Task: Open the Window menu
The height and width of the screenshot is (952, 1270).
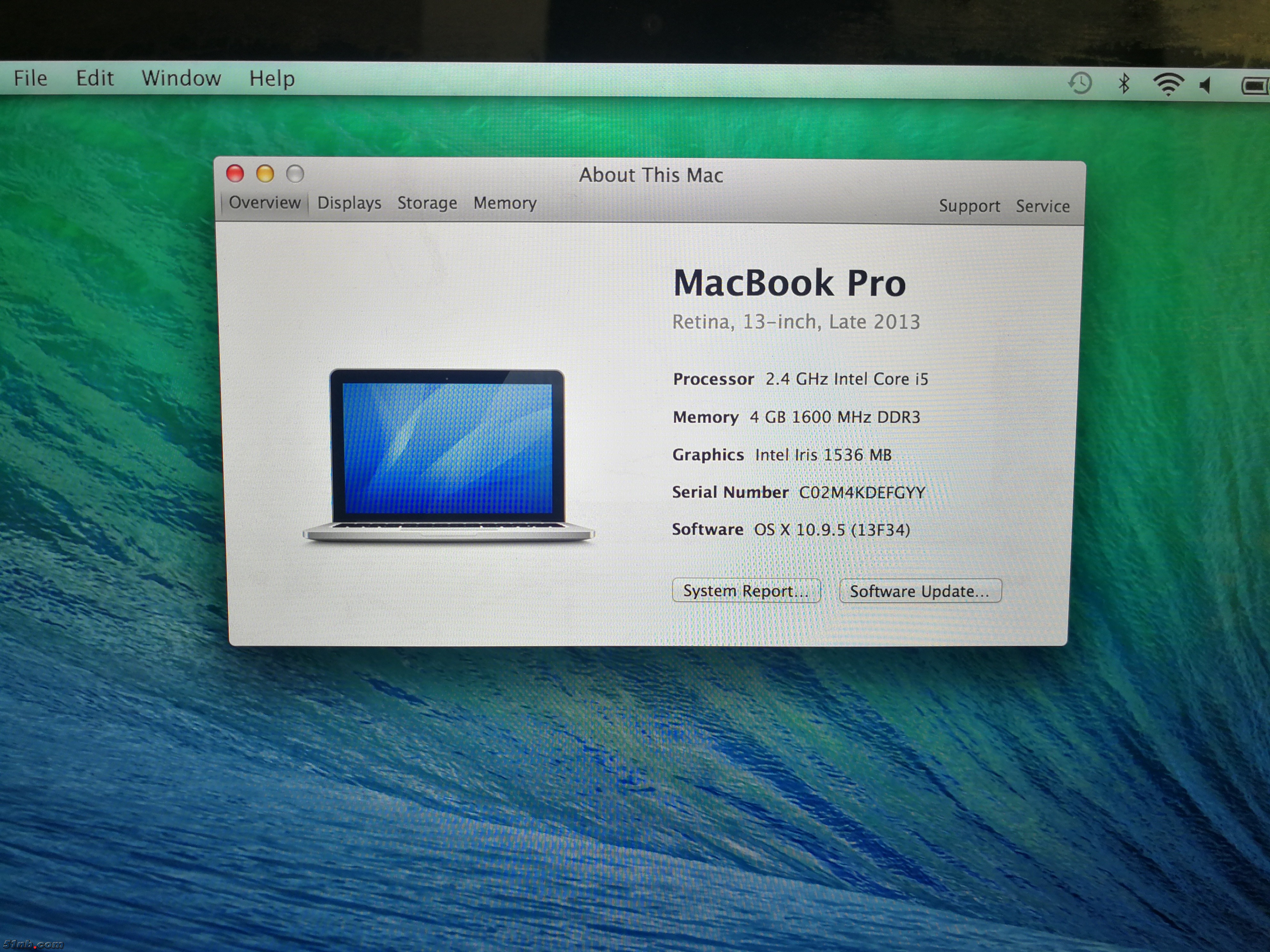Action: point(181,78)
